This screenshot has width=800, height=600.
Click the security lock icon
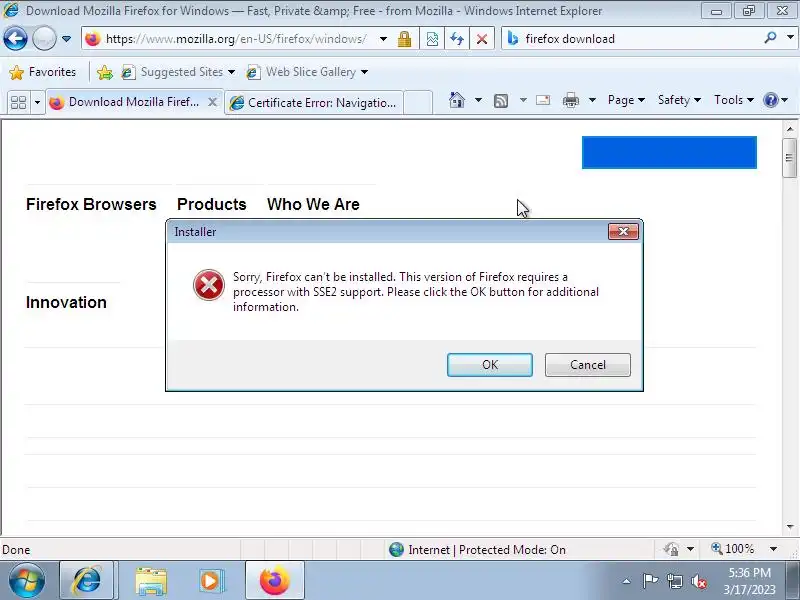(405, 39)
